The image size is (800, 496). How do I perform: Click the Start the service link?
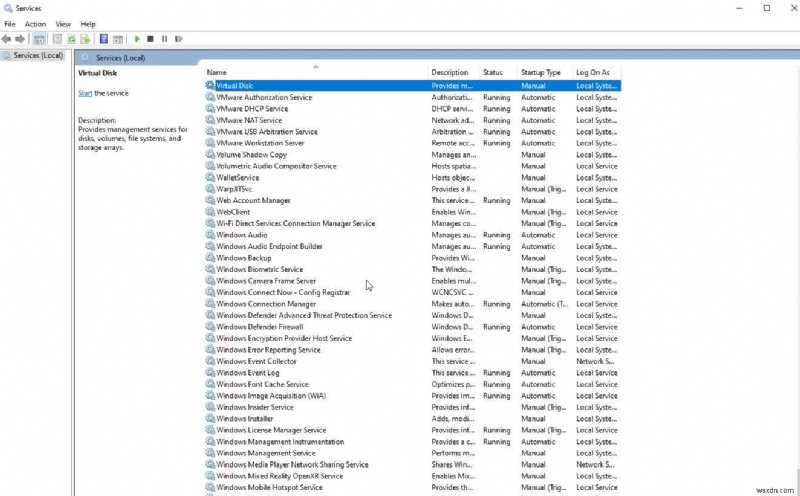coord(85,93)
